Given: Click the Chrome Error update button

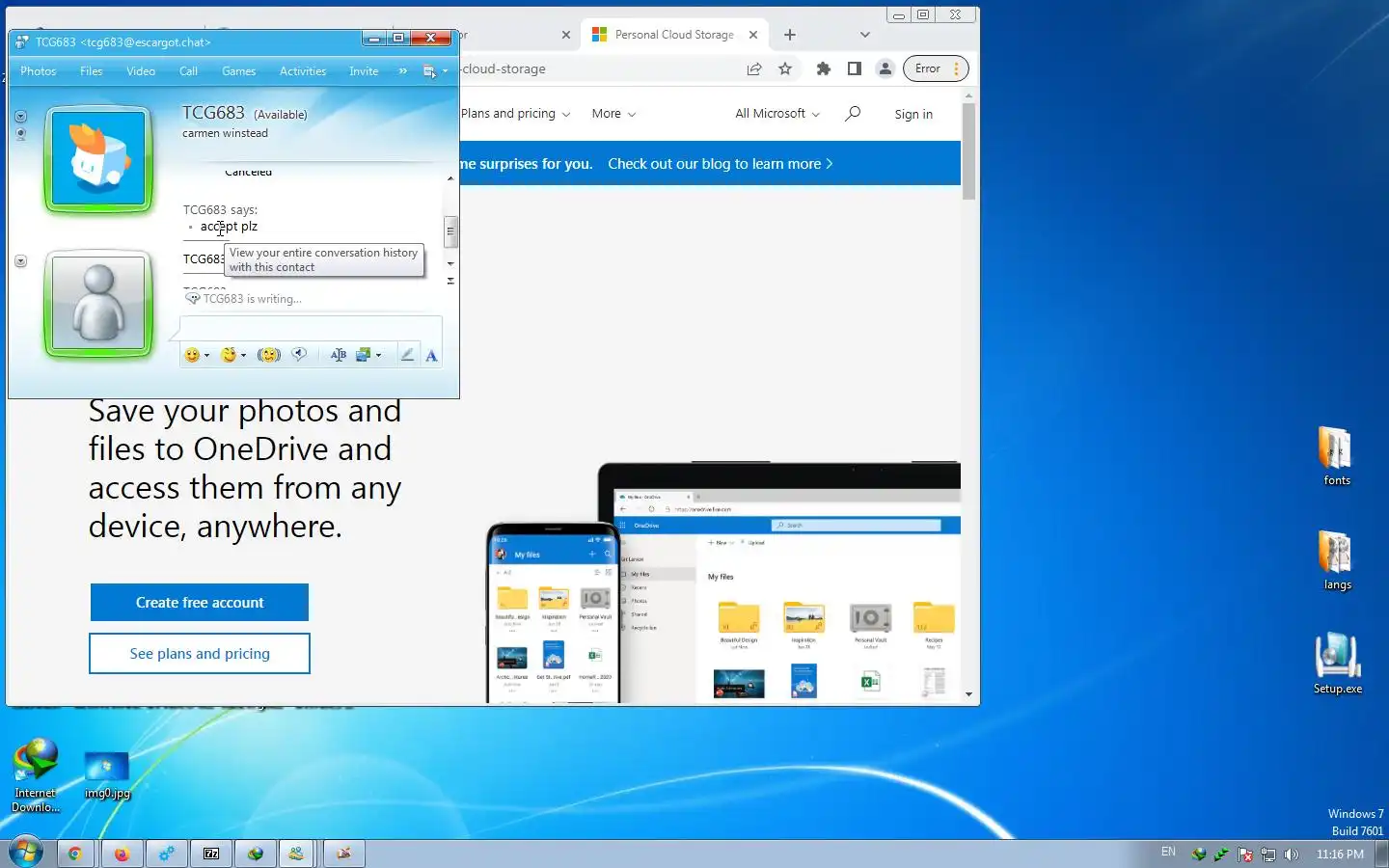Looking at the screenshot, I should tap(936, 68).
